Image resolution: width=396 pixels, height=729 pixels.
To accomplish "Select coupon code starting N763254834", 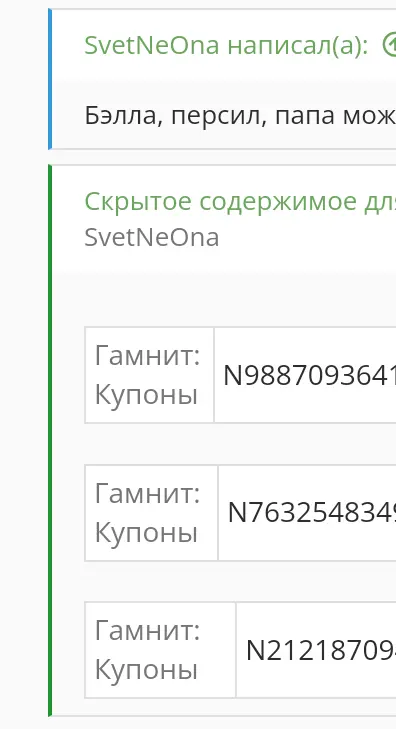I will (x=311, y=513).
